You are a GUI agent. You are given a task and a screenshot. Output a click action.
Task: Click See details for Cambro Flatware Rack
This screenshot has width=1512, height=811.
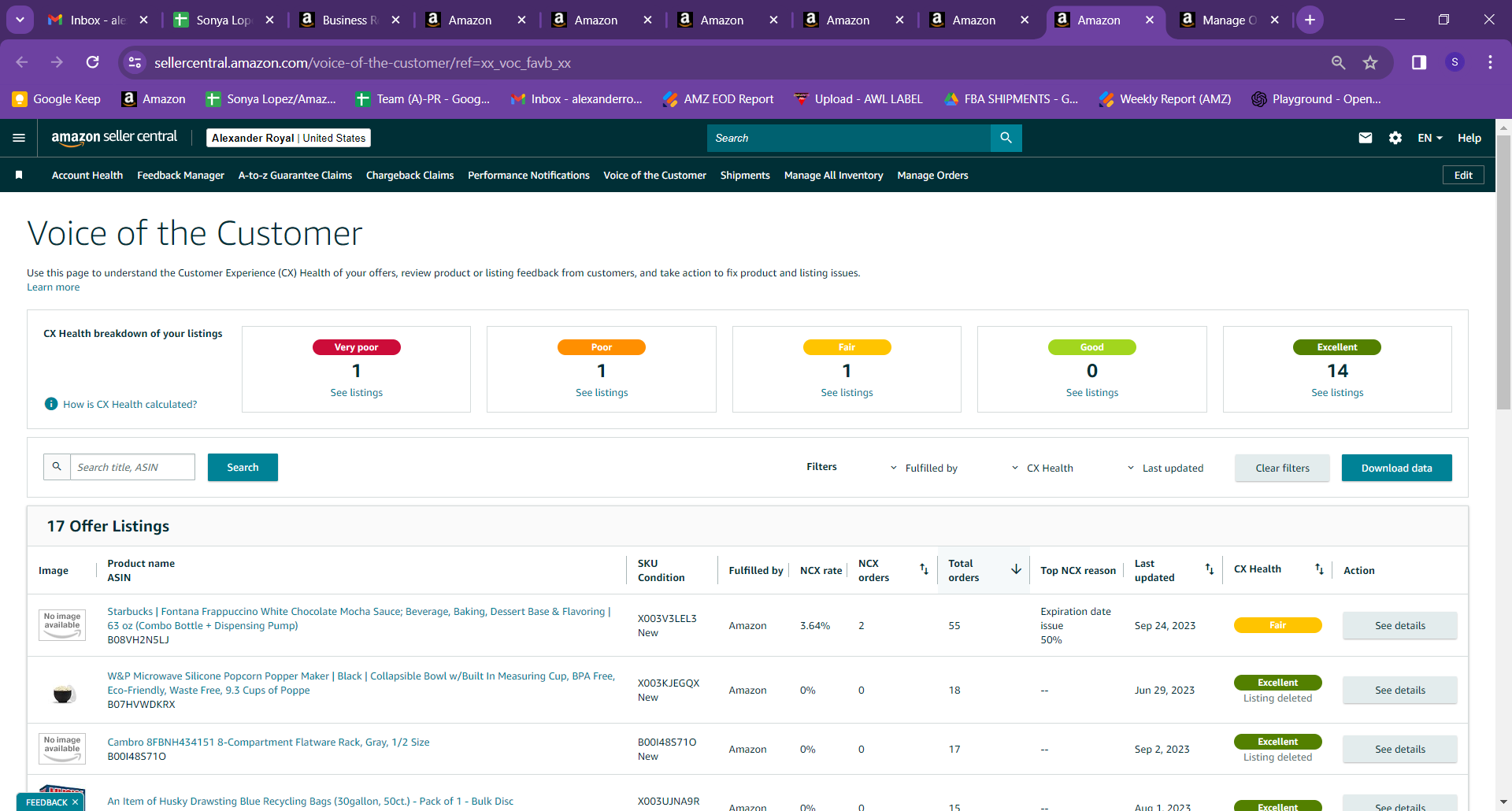click(1399, 749)
